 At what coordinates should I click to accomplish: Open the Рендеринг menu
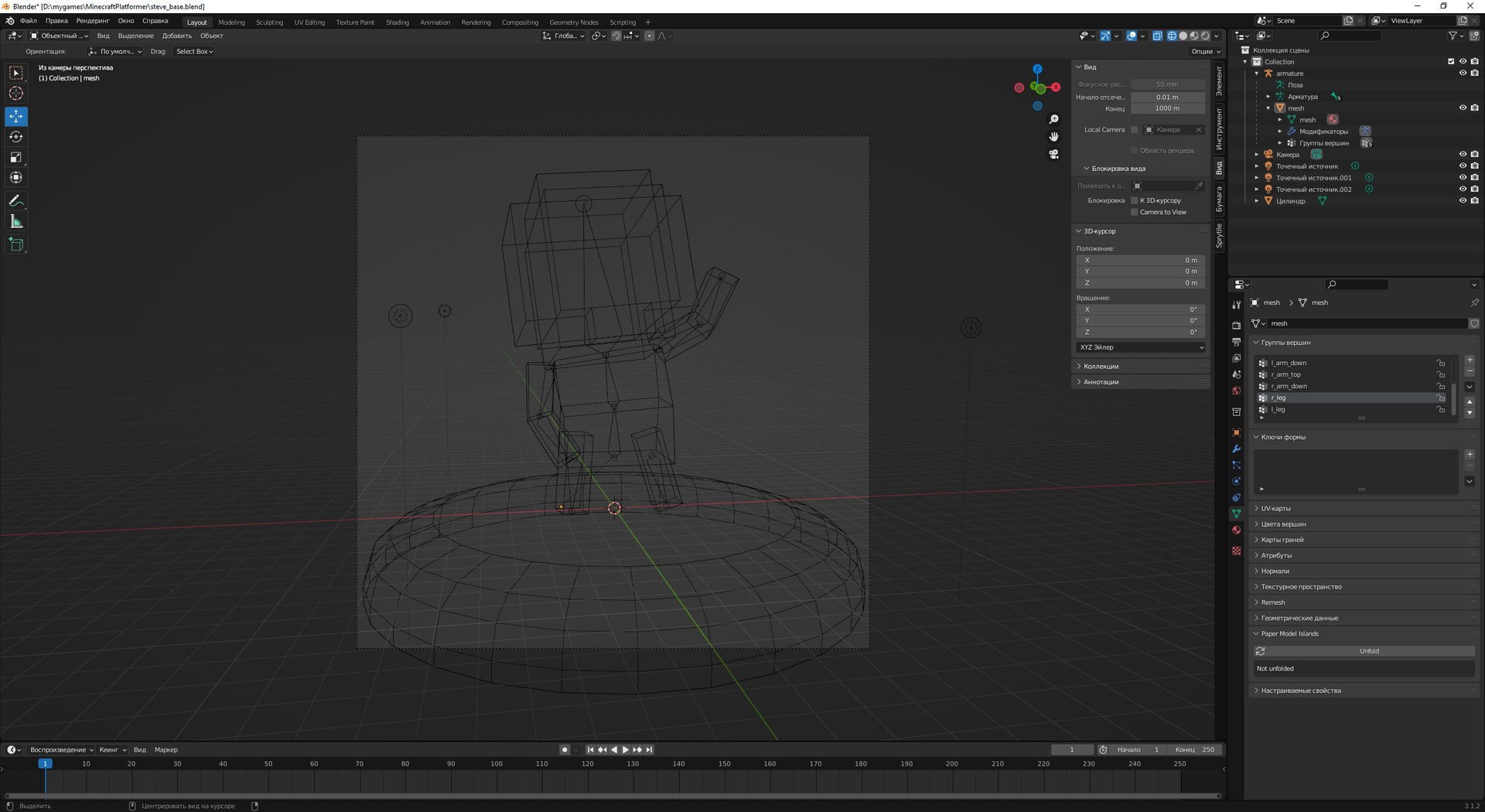pyautogui.click(x=93, y=21)
